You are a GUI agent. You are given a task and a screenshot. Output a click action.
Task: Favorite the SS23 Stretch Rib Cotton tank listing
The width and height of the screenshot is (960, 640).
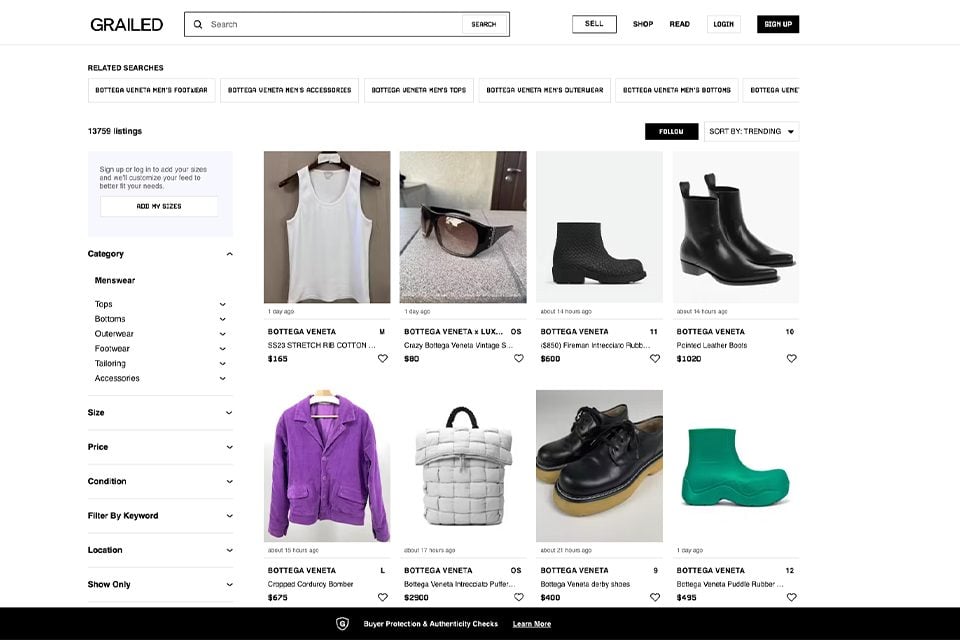tap(383, 358)
